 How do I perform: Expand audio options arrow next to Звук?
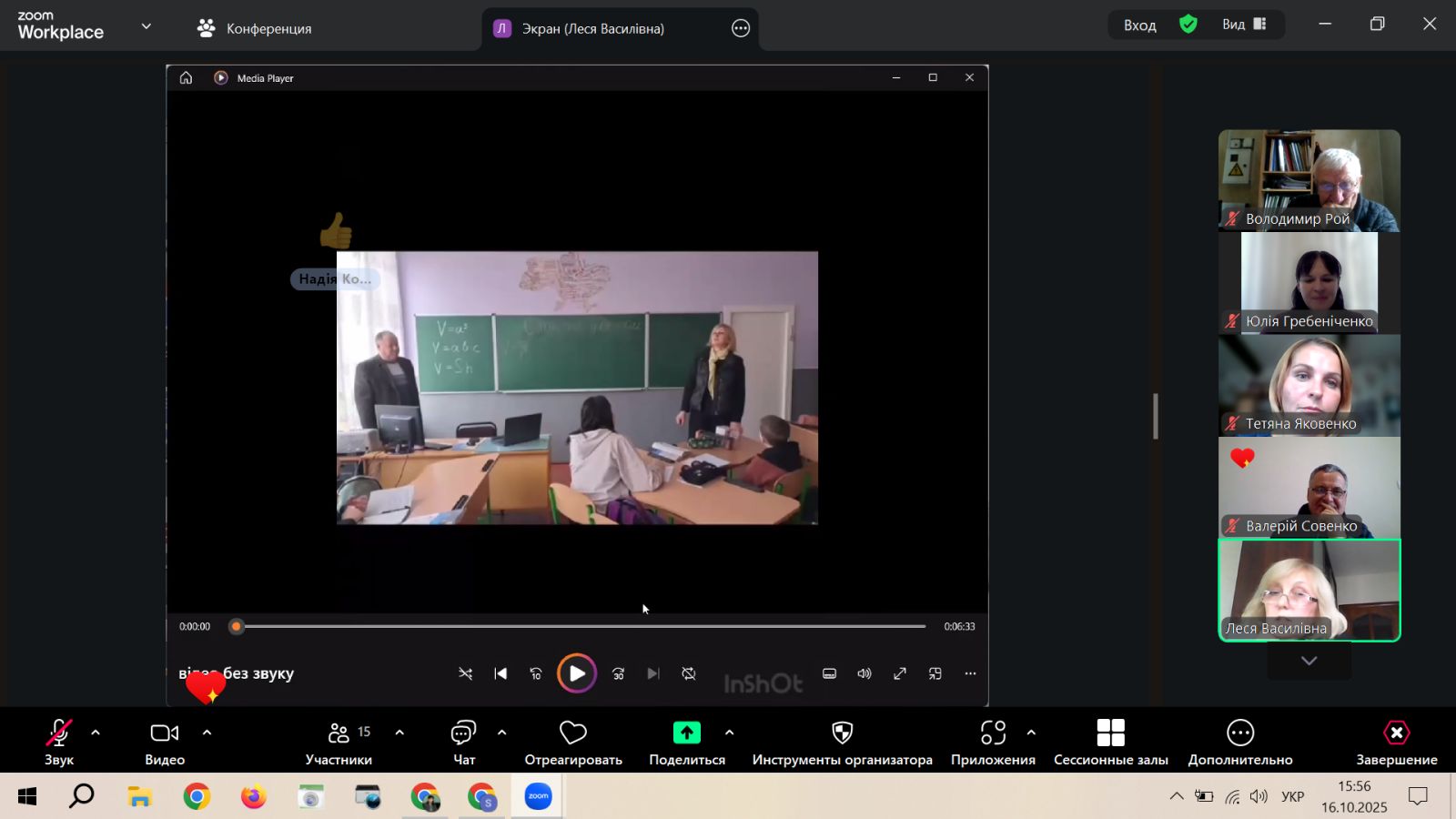(x=96, y=733)
